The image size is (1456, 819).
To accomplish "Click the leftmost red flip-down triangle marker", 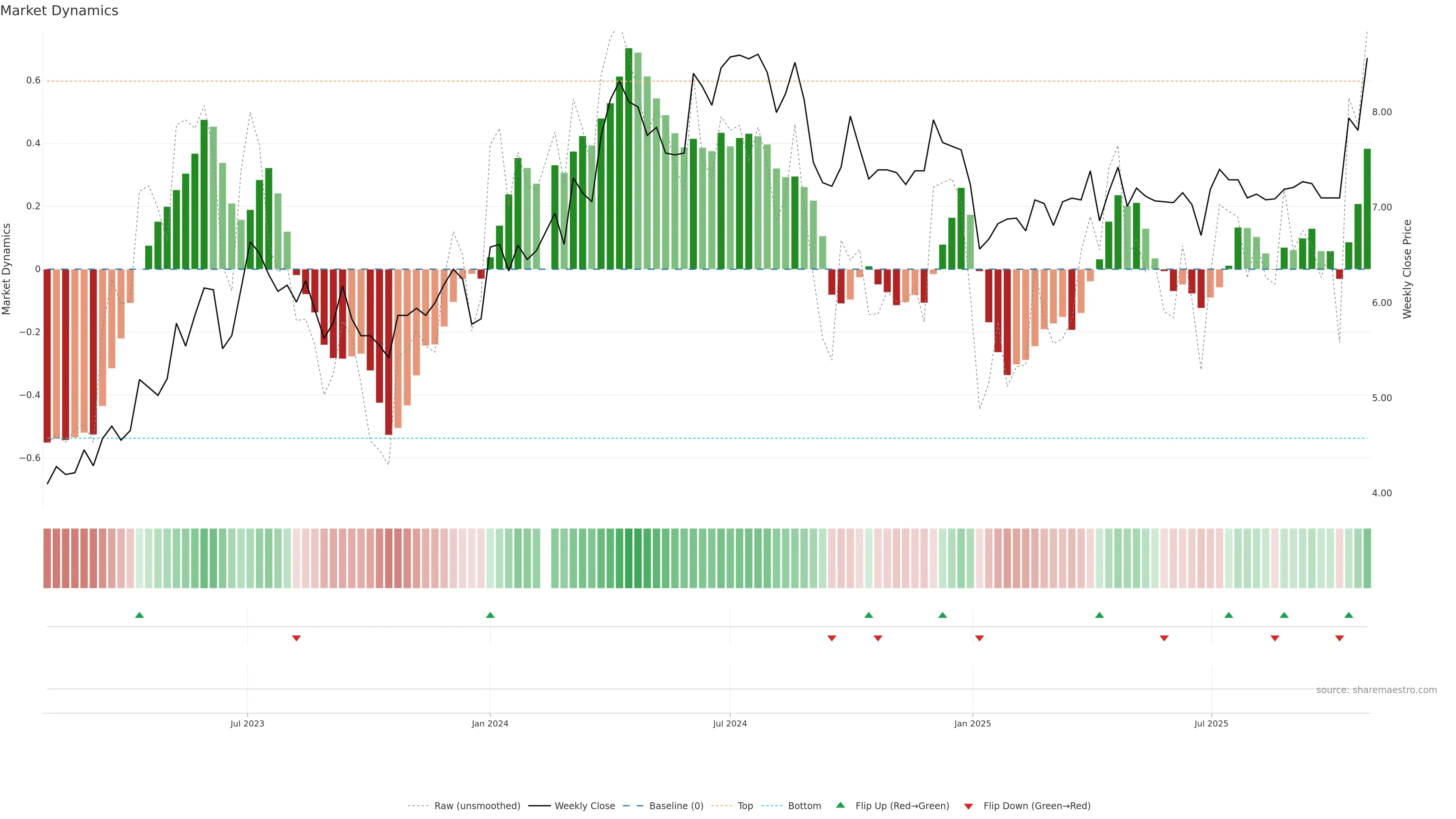I will (x=296, y=638).
